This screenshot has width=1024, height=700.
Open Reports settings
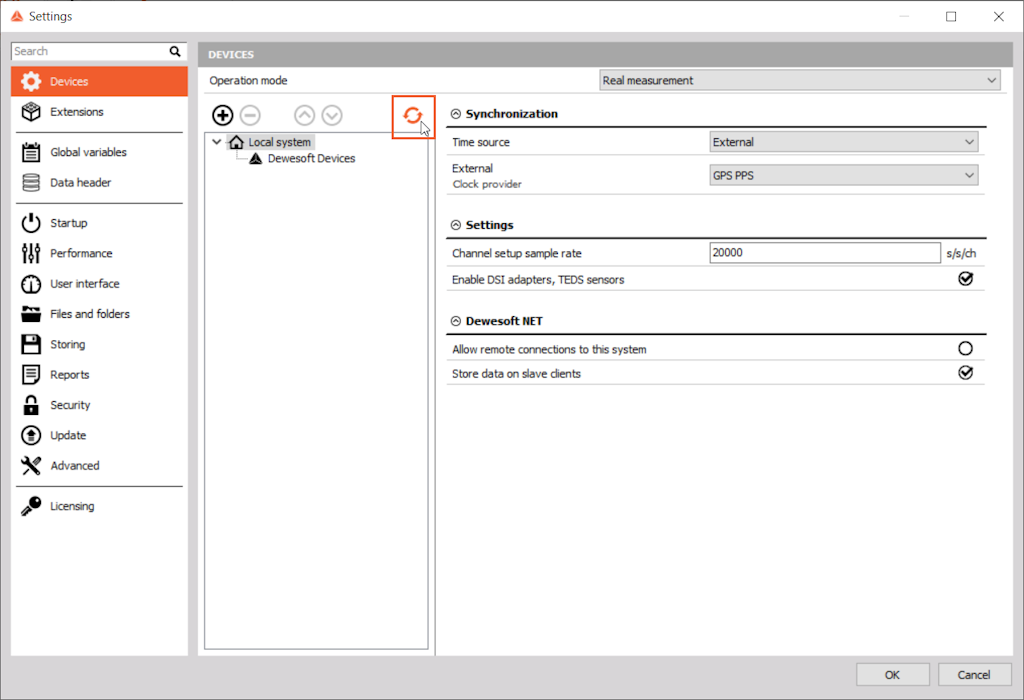99,375
